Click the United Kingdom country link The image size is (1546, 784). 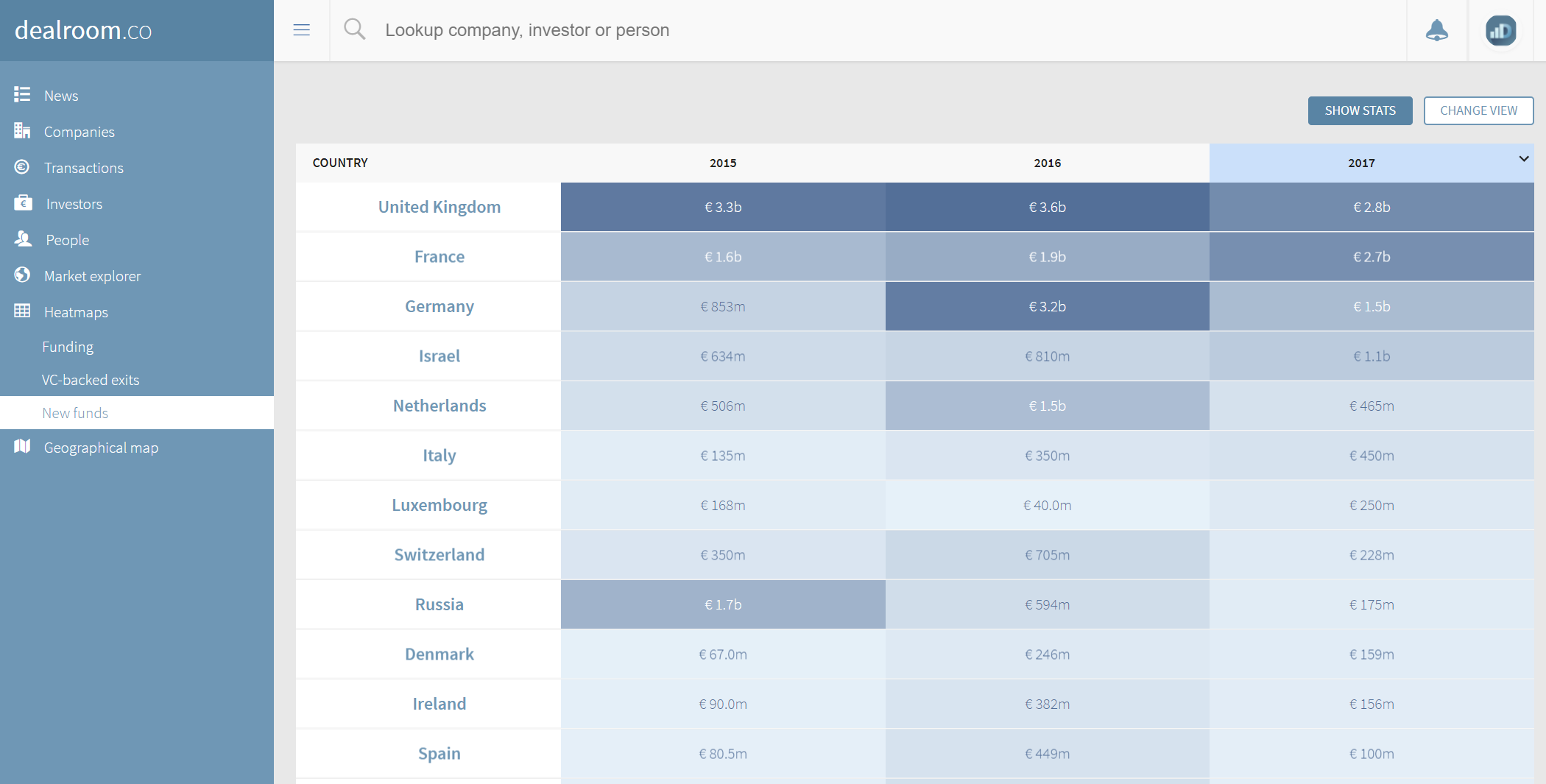click(439, 207)
